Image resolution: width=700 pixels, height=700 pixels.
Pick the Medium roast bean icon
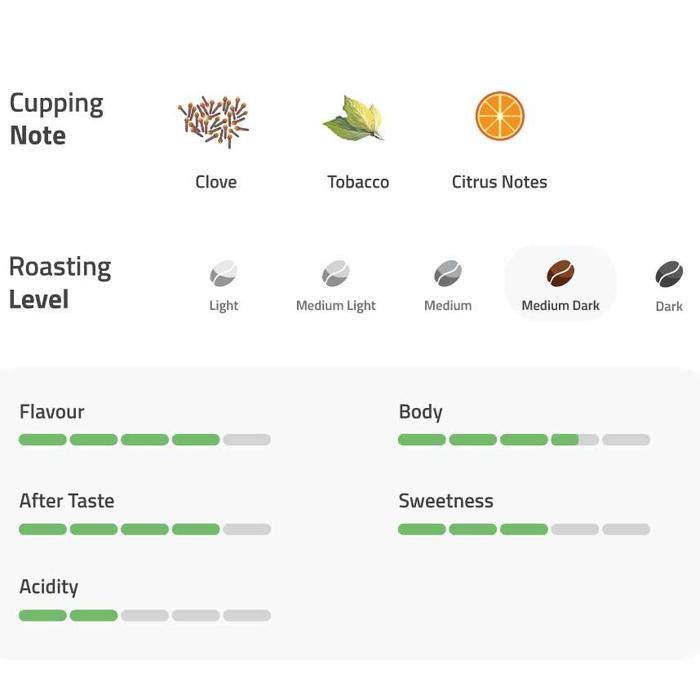(448, 273)
